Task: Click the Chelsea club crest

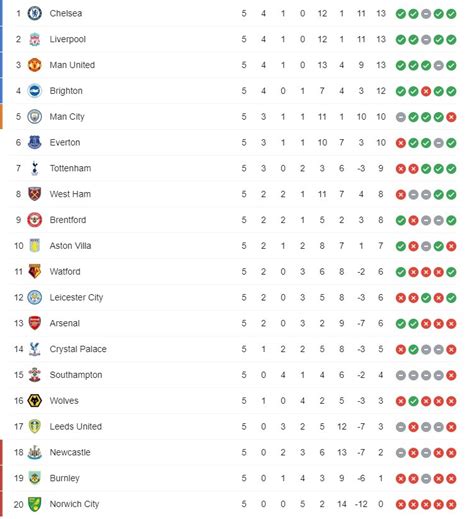Action: [34, 13]
